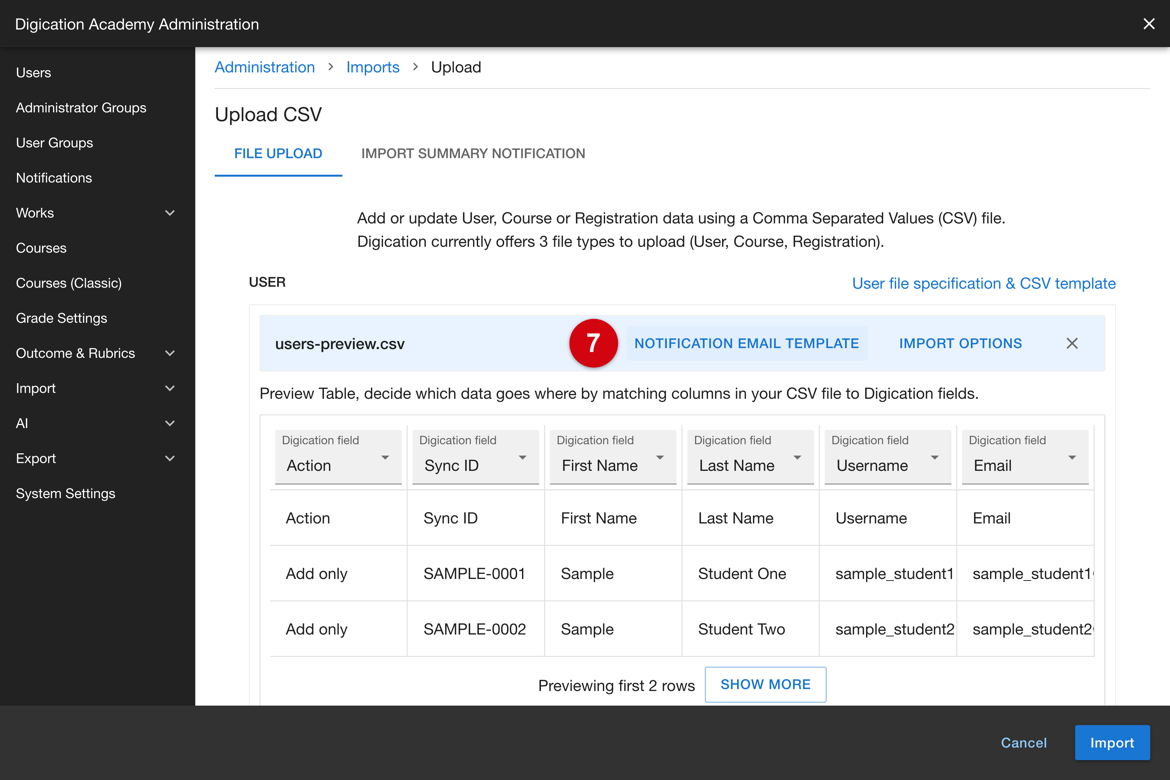The height and width of the screenshot is (780, 1170).
Task: Select the SAMPLE-0002 Sync ID cell
Action: point(475,629)
